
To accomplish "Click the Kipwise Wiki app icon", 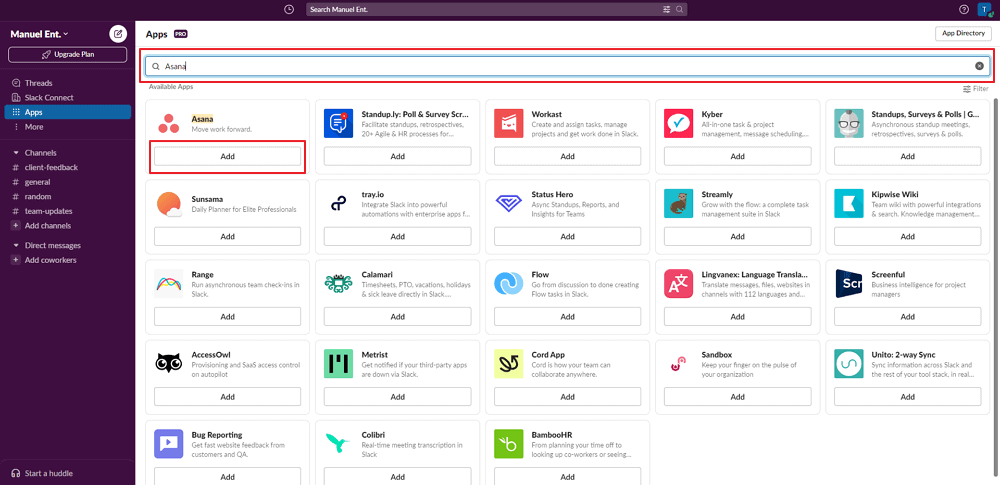I will pyautogui.click(x=849, y=204).
